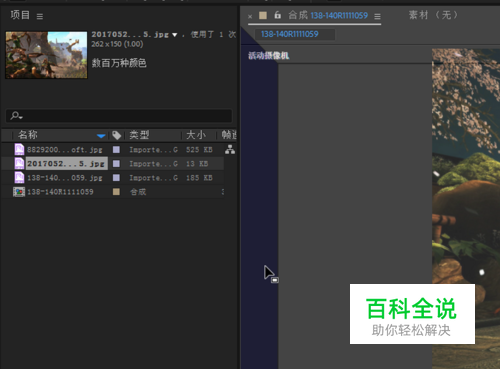Click the 13 KB size cell
Screen dimensions: 500x369
[197, 164]
